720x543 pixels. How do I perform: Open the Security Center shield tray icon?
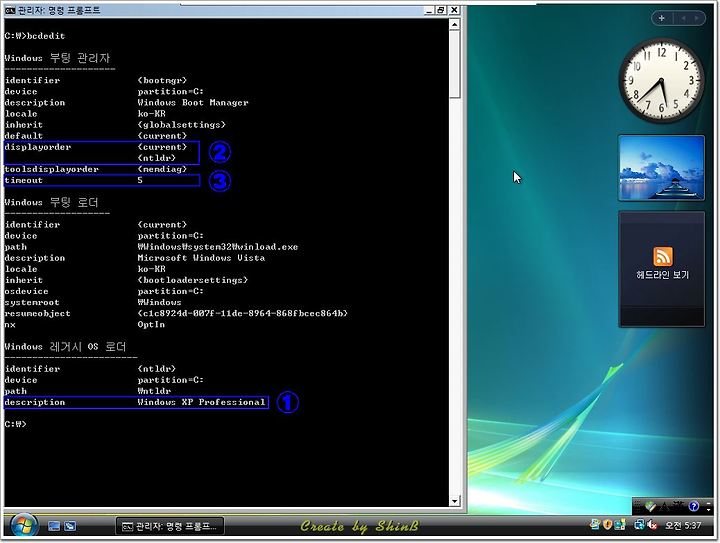click(x=608, y=524)
